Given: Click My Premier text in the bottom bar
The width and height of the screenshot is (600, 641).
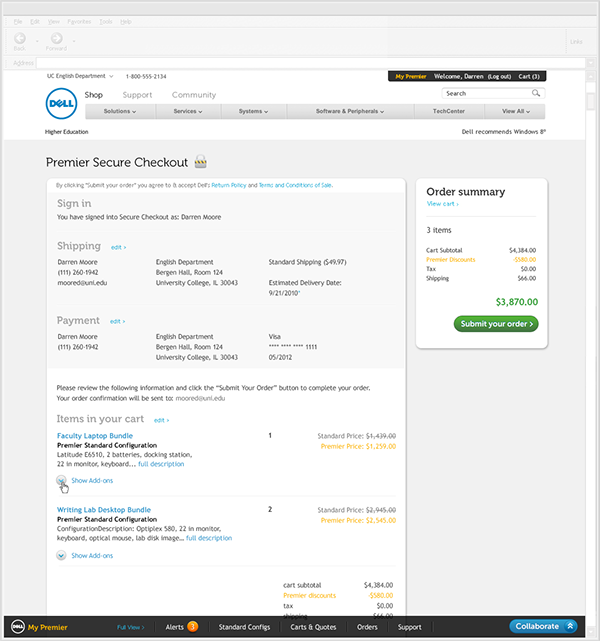Looking at the screenshot, I should click(47, 627).
